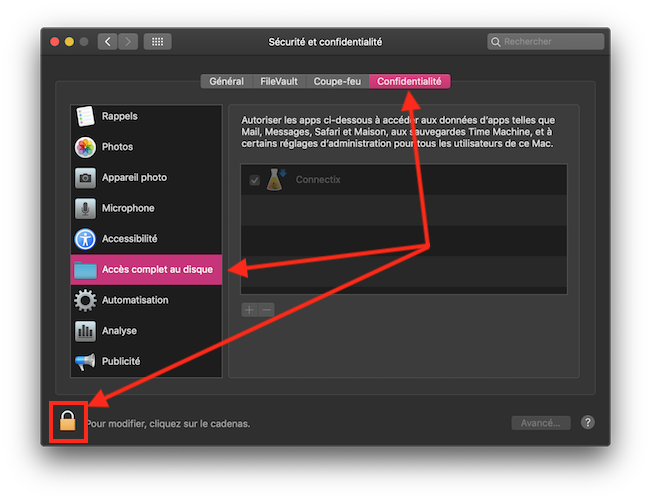651x500 pixels.
Task: Switch to the Coupe-feu tab
Action: pyautogui.click(x=338, y=81)
